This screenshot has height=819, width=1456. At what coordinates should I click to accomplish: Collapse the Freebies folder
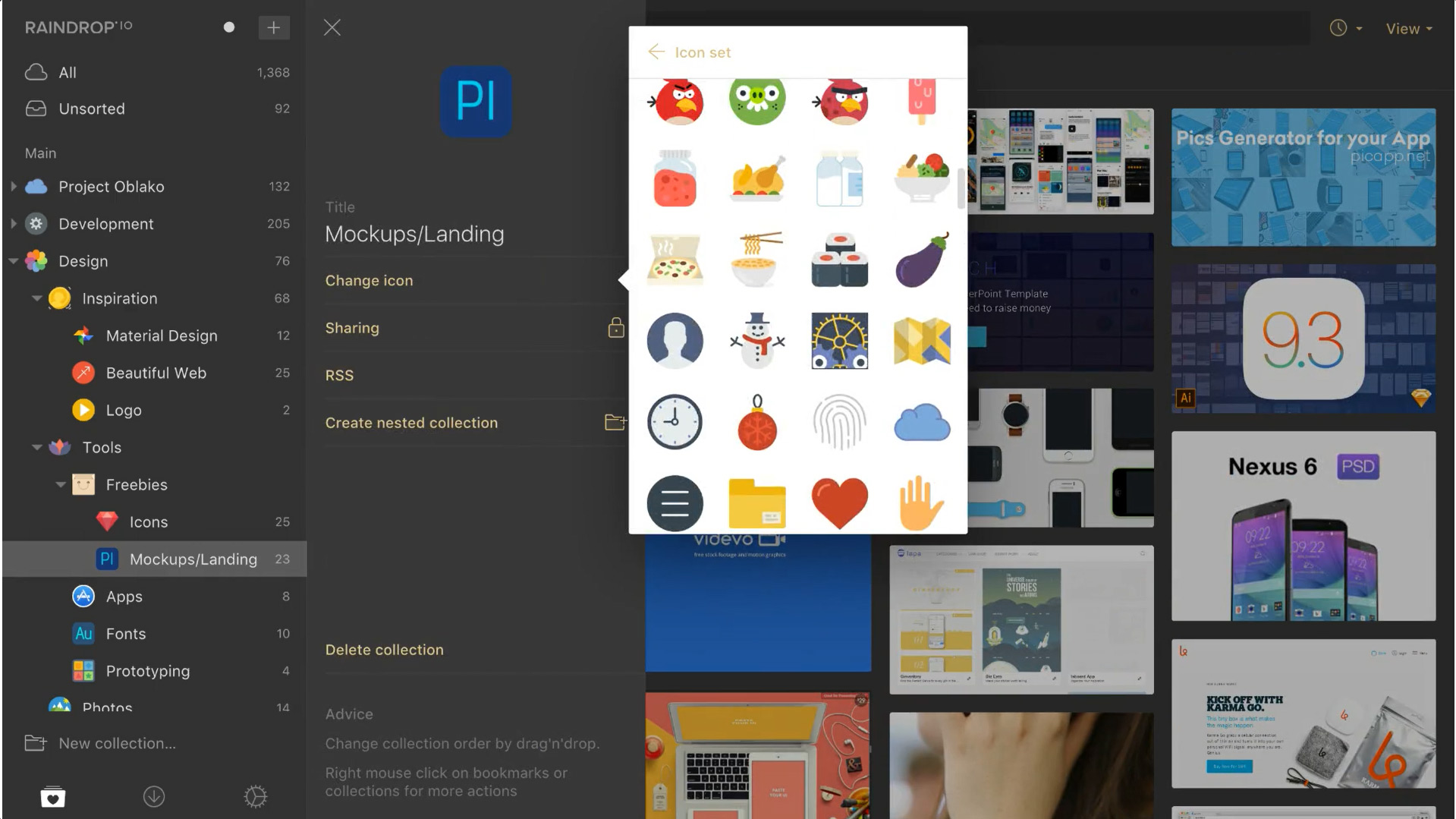(61, 484)
